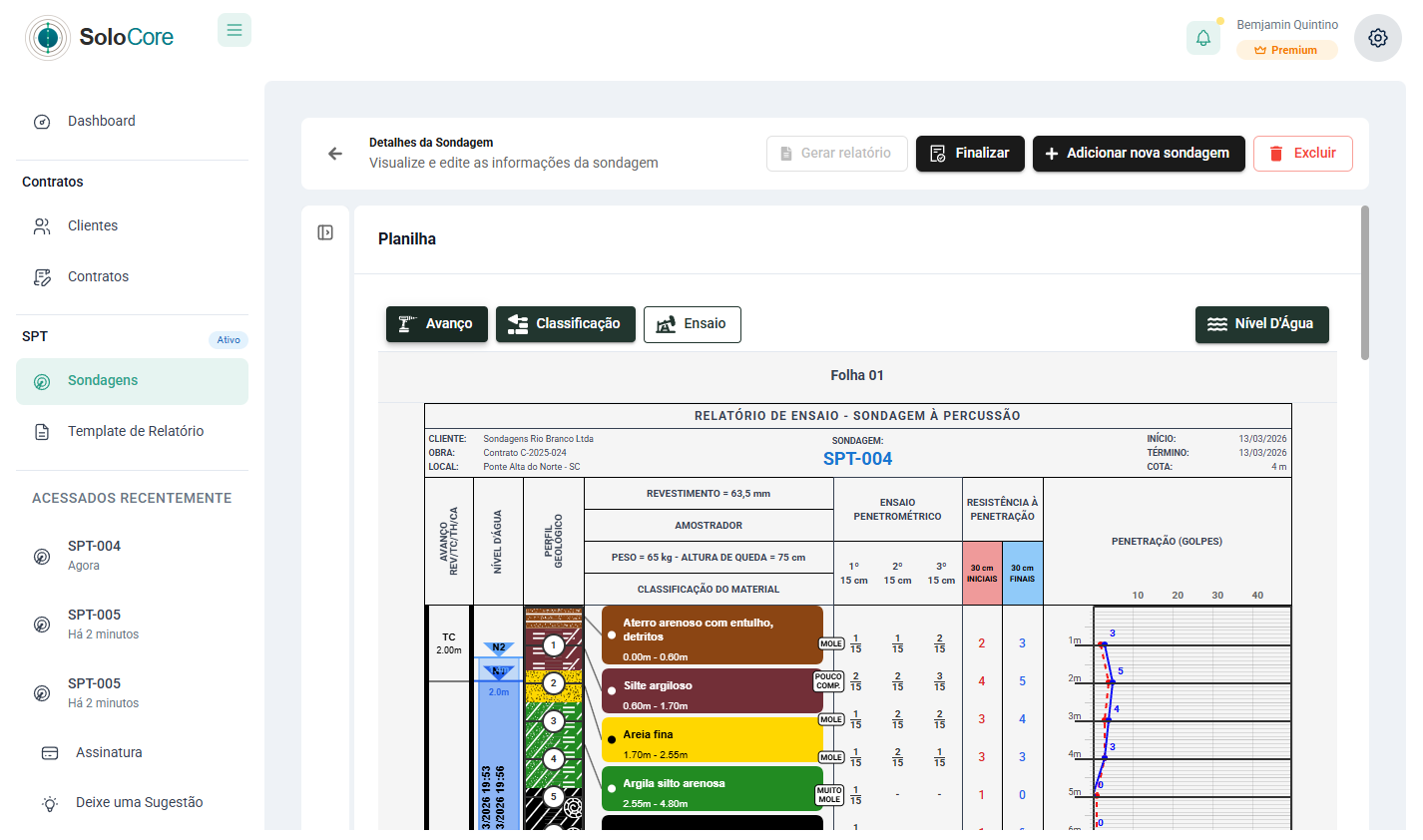Click the TC 2.00m avanço cell
The height and width of the screenshot is (840, 1423).
tap(449, 643)
